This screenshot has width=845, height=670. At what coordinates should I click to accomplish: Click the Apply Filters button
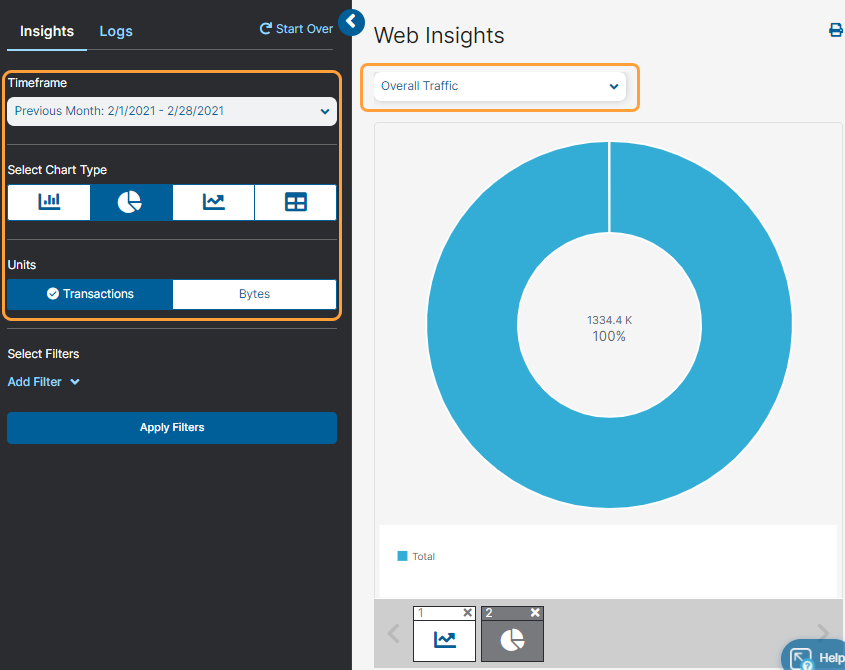(171, 427)
